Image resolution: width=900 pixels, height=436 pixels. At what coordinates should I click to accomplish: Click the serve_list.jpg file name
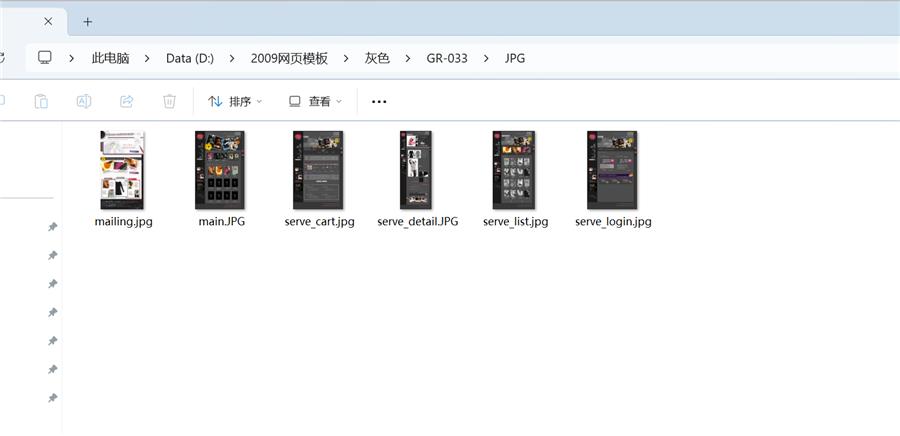[x=515, y=221]
